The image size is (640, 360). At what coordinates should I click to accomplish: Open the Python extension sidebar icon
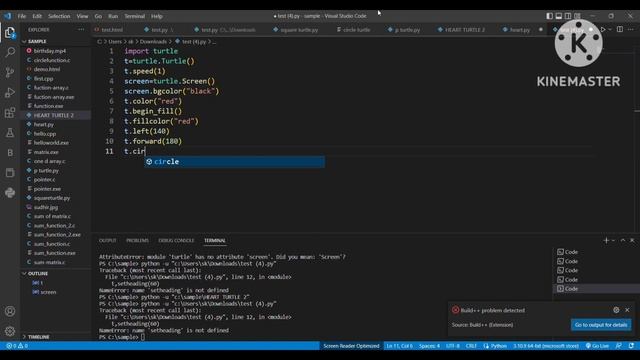[x=10, y=192]
